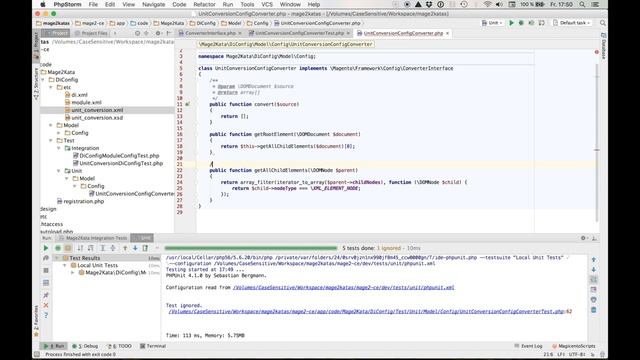Image resolution: width=640 pixels, height=360 pixels.
Task: Open the TODO tool window
Action: tap(120, 346)
